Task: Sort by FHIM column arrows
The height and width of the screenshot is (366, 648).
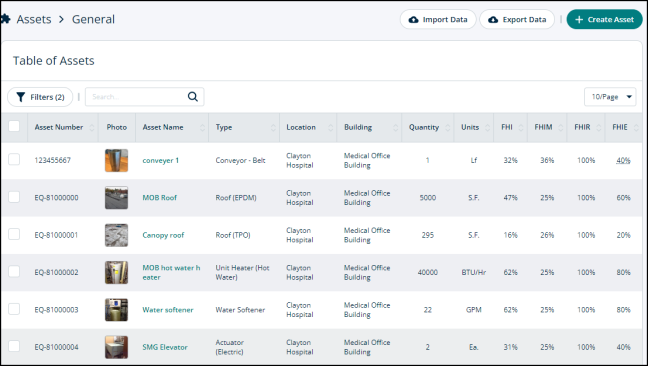Action: point(561,128)
